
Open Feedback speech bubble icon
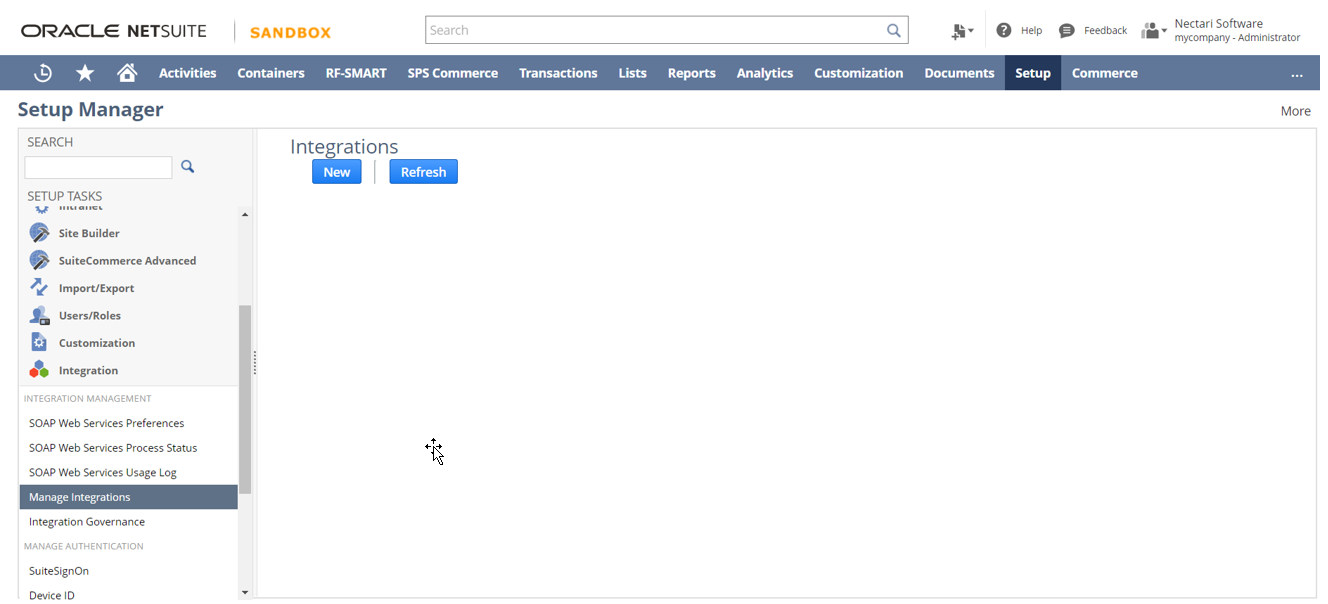1067,30
